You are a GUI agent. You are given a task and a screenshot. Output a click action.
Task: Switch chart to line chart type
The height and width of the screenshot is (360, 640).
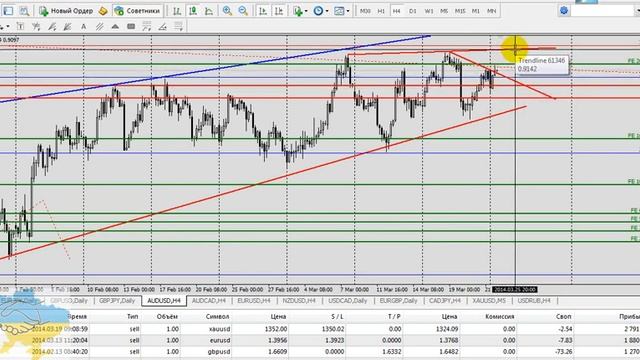tap(209, 11)
